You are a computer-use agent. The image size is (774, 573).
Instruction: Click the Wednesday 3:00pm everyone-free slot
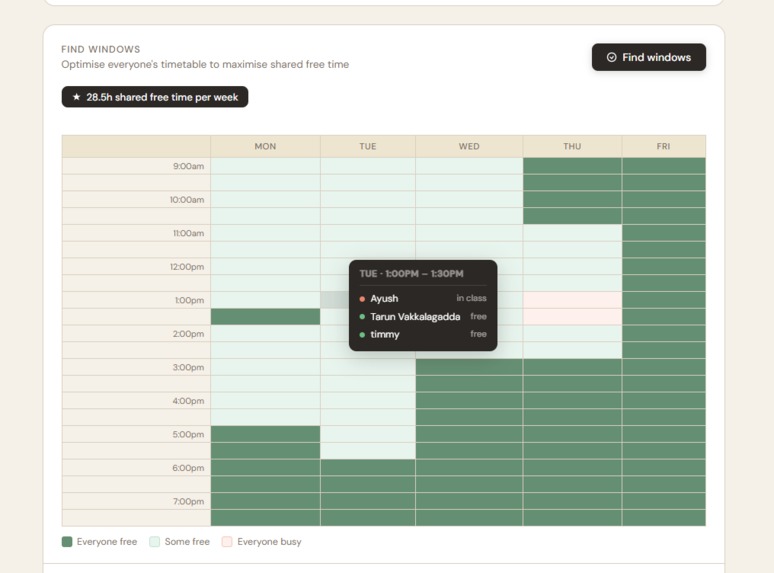coord(469,367)
